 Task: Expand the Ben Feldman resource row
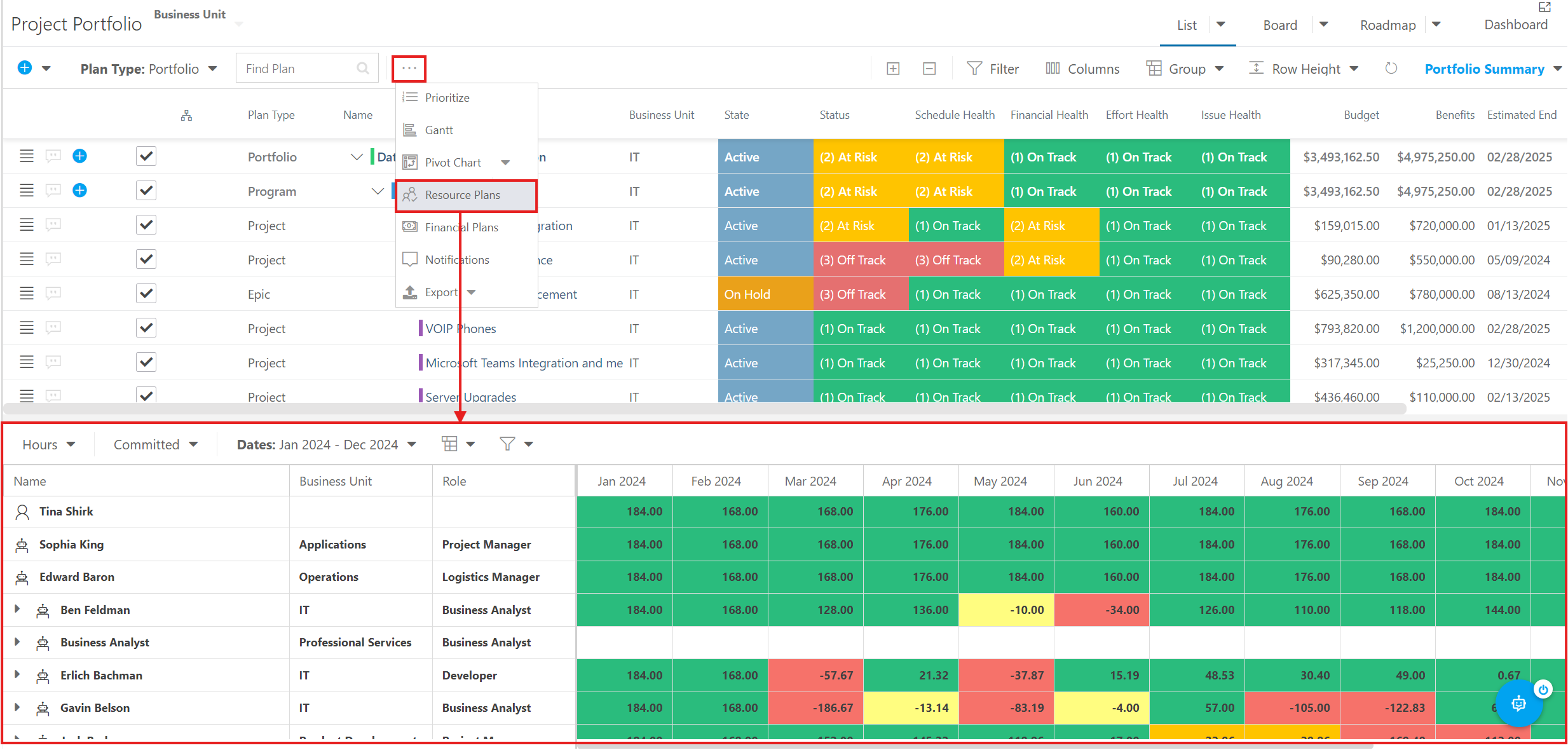[17, 609]
